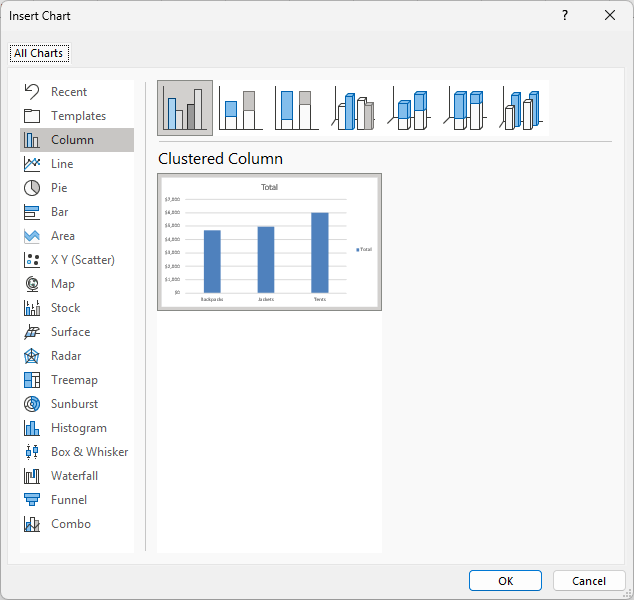Click the Bar chart category icon

tap(32, 212)
